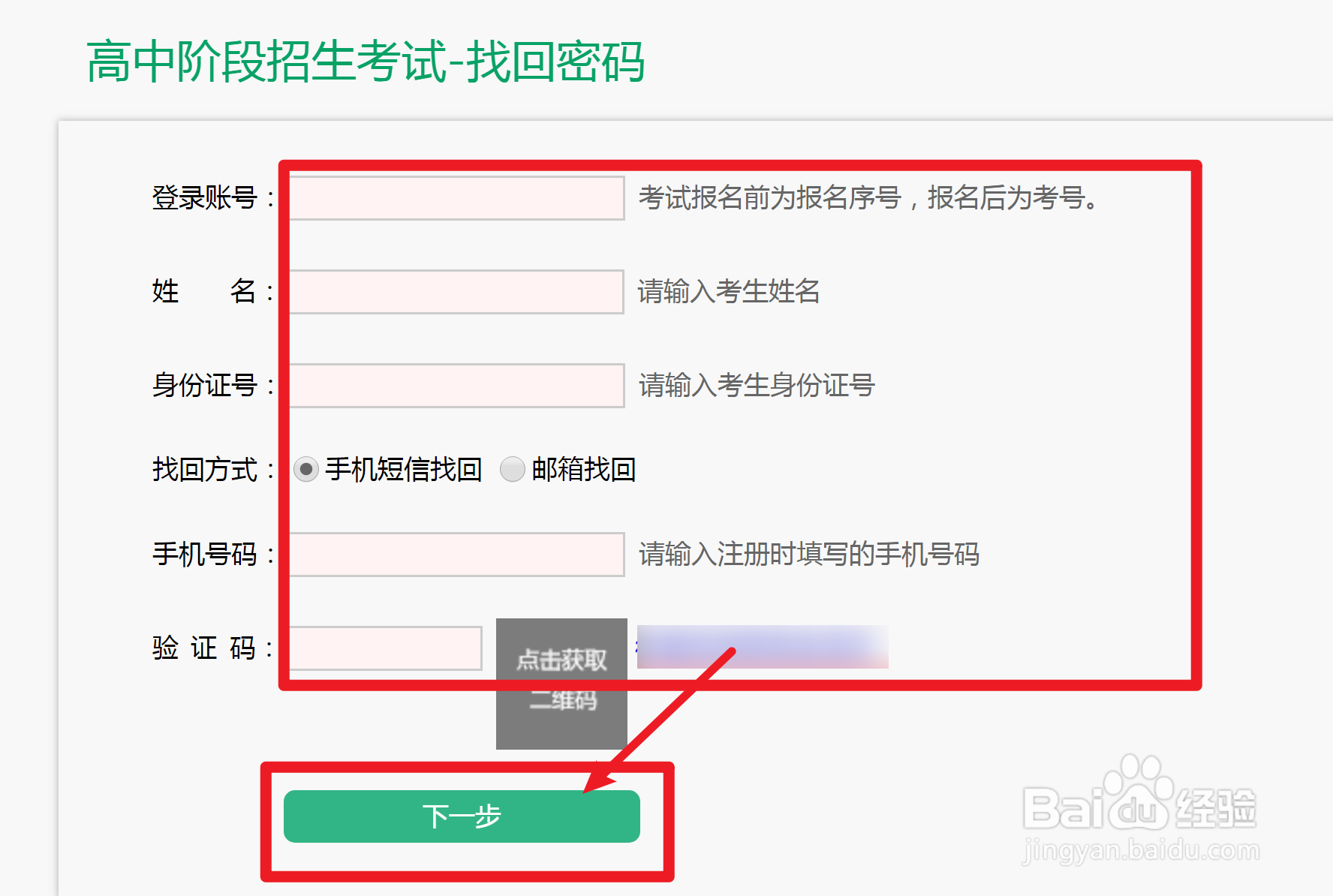The height and width of the screenshot is (896, 1333).
Task: Click the jingyan.baidu.com watermark text
Action: pos(1140,851)
